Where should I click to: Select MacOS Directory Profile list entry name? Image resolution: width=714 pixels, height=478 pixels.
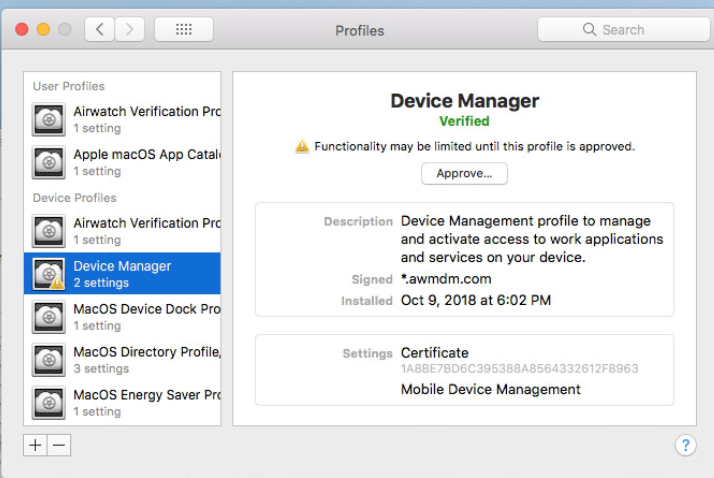146,352
